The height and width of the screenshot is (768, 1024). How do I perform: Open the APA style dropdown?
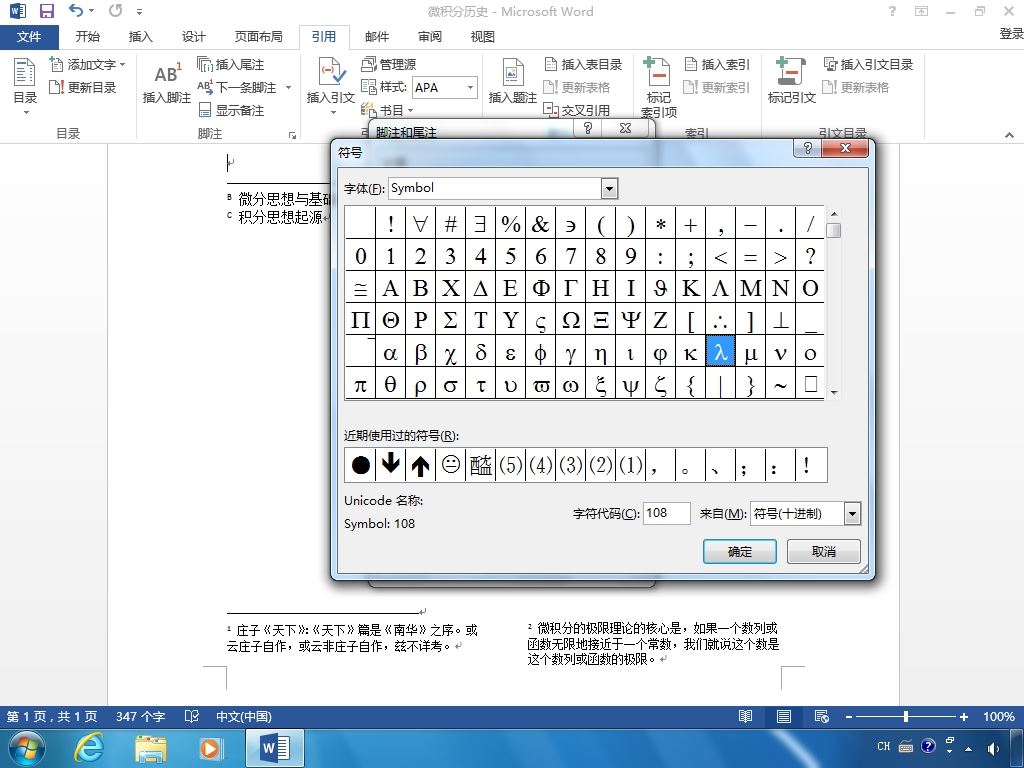coord(470,87)
